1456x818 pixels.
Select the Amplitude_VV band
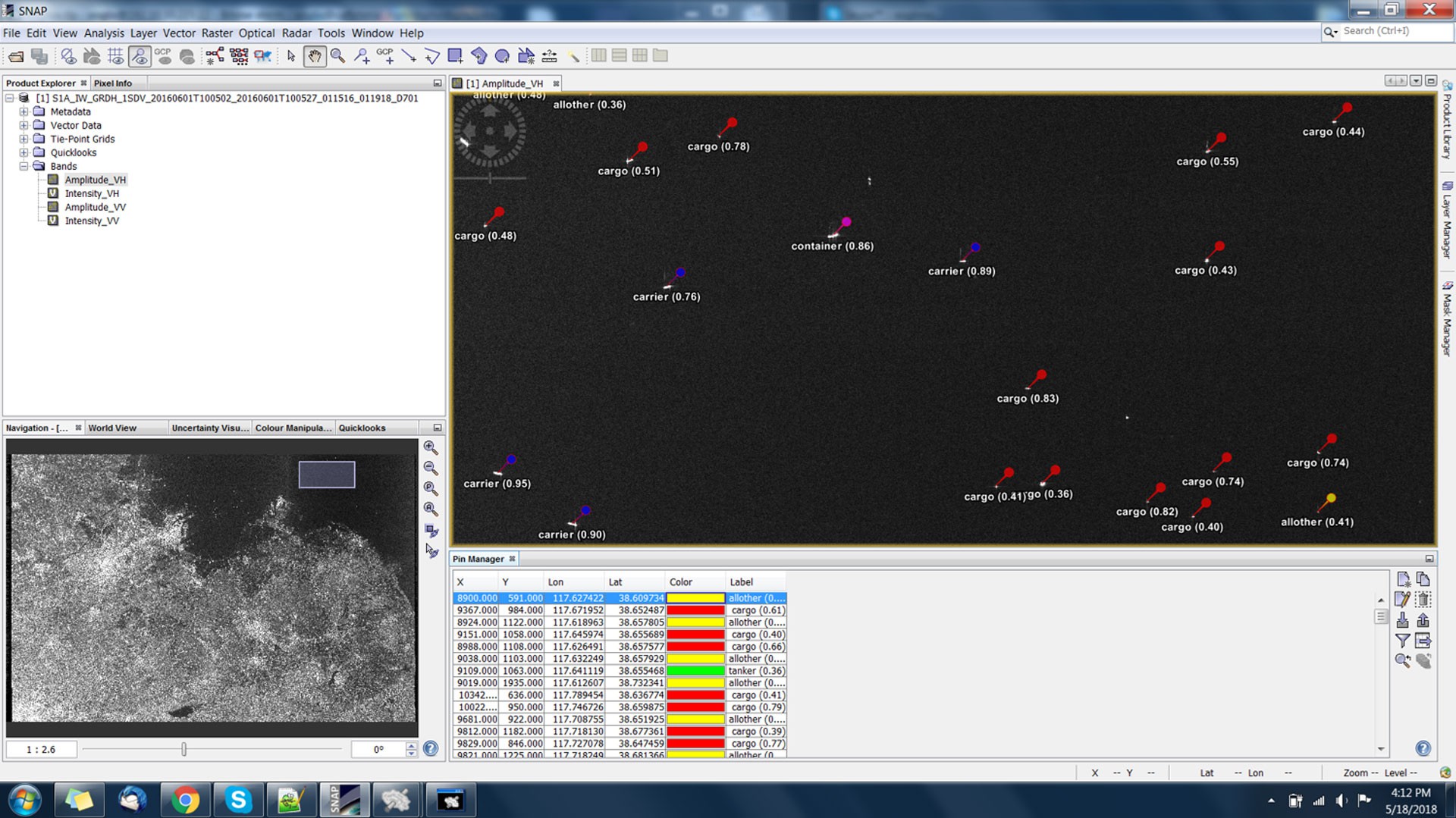click(x=95, y=208)
